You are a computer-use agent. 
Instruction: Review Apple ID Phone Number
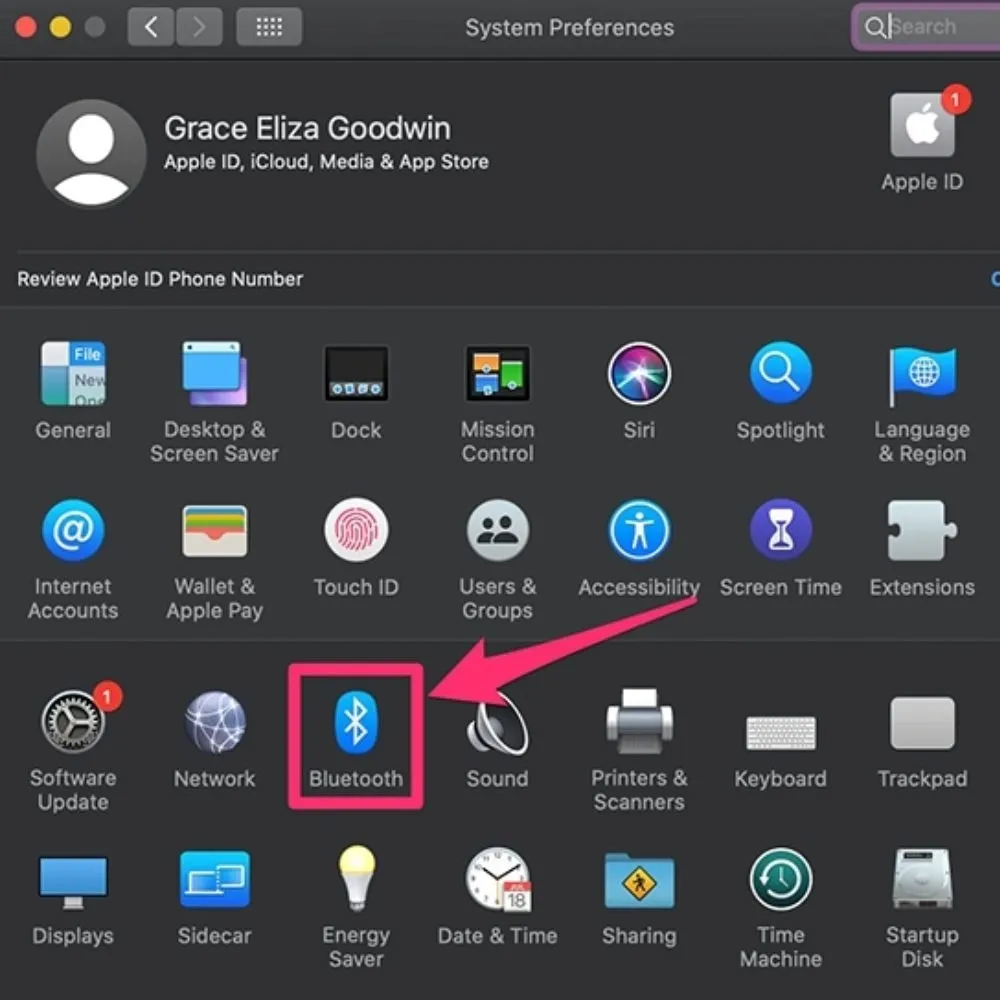(160, 279)
